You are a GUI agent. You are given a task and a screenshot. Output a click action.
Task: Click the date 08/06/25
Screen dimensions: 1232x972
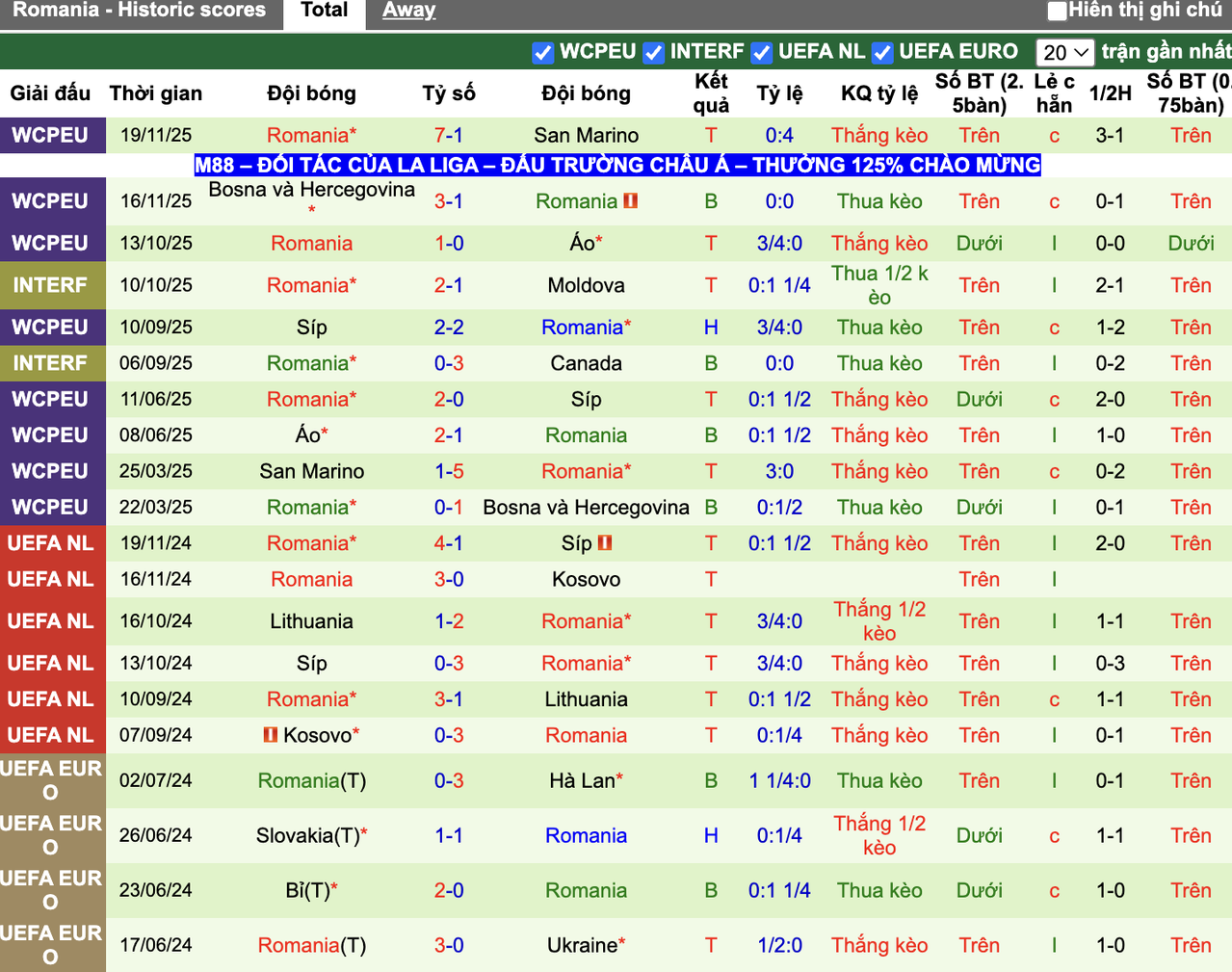[156, 435]
